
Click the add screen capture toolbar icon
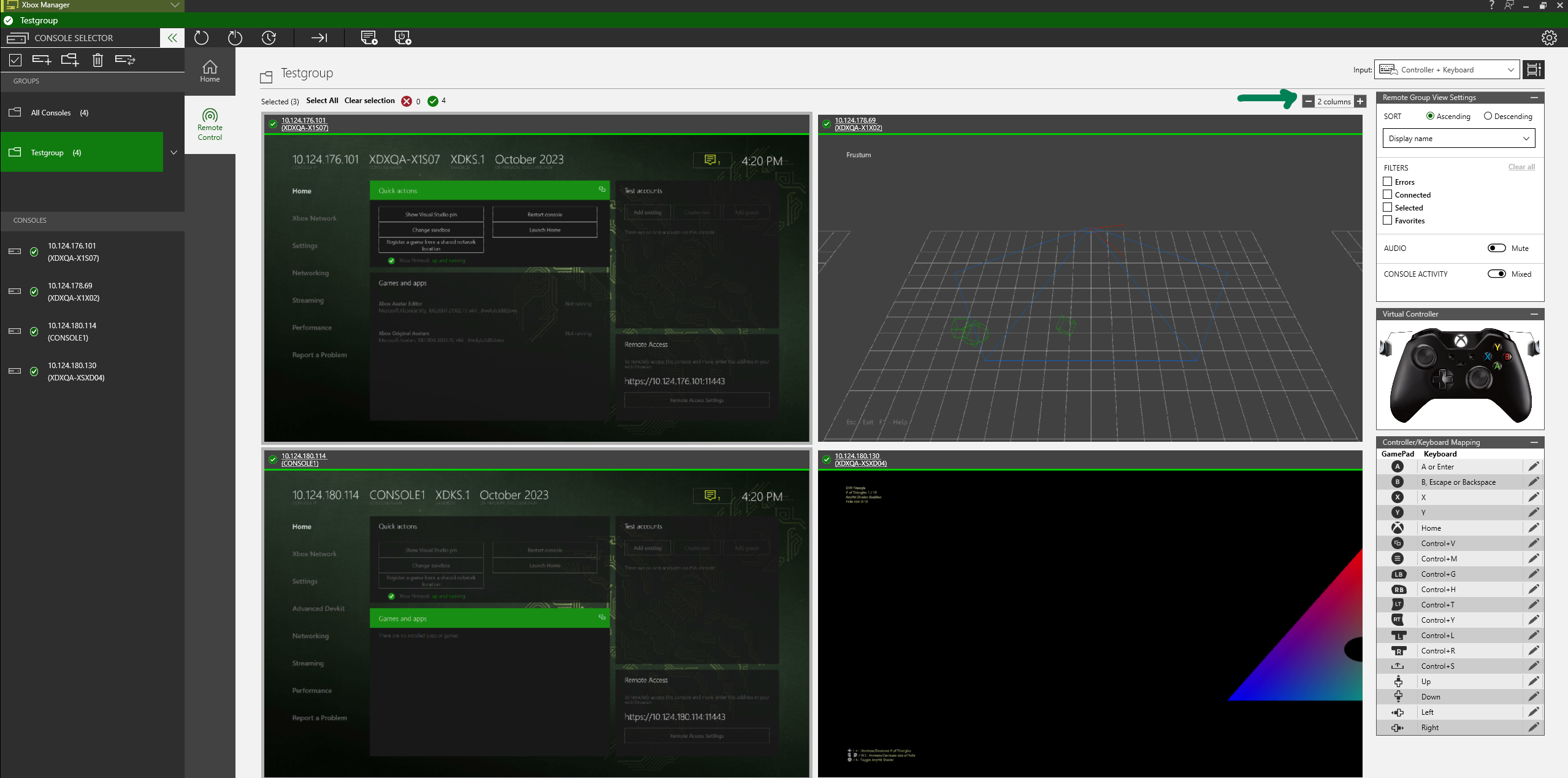pos(403,38)
